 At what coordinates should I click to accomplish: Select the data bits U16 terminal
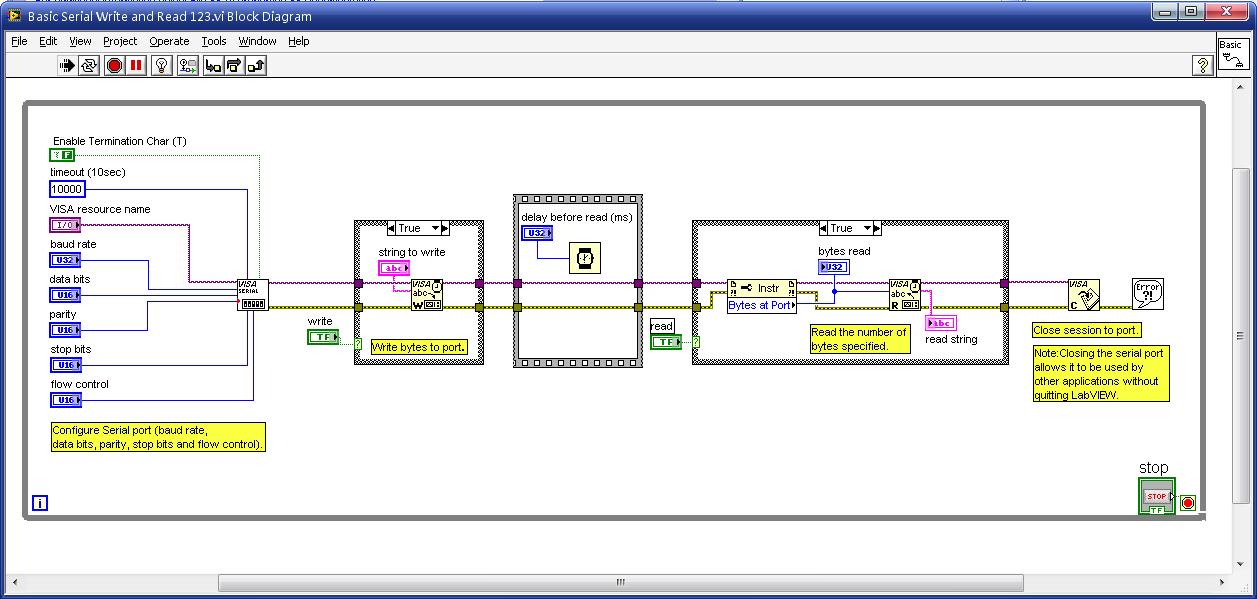click(x=65, y=295)
